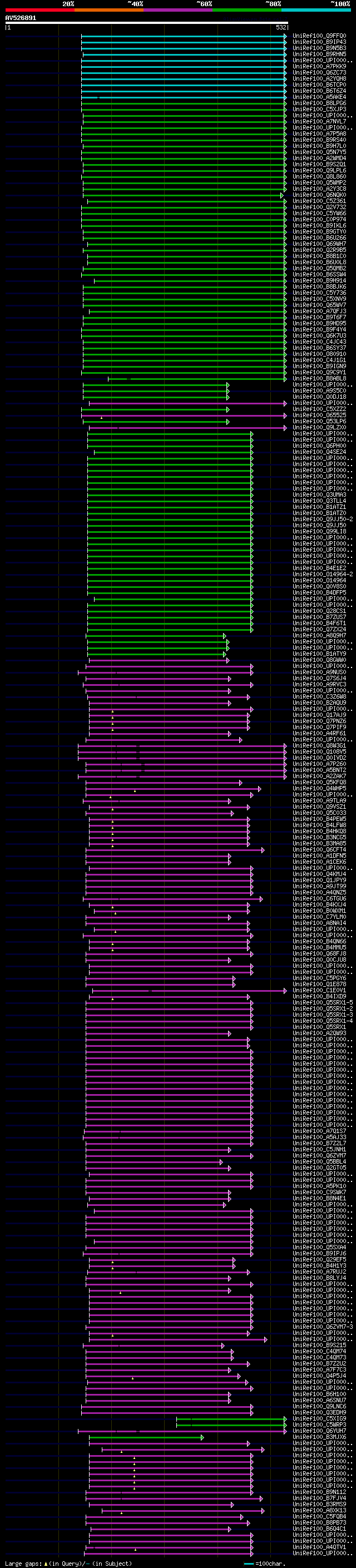This screenshot has width=356, height=1568.
Task: Click hit label UniRef100_A8Q9H7
Action: (319, 635)
